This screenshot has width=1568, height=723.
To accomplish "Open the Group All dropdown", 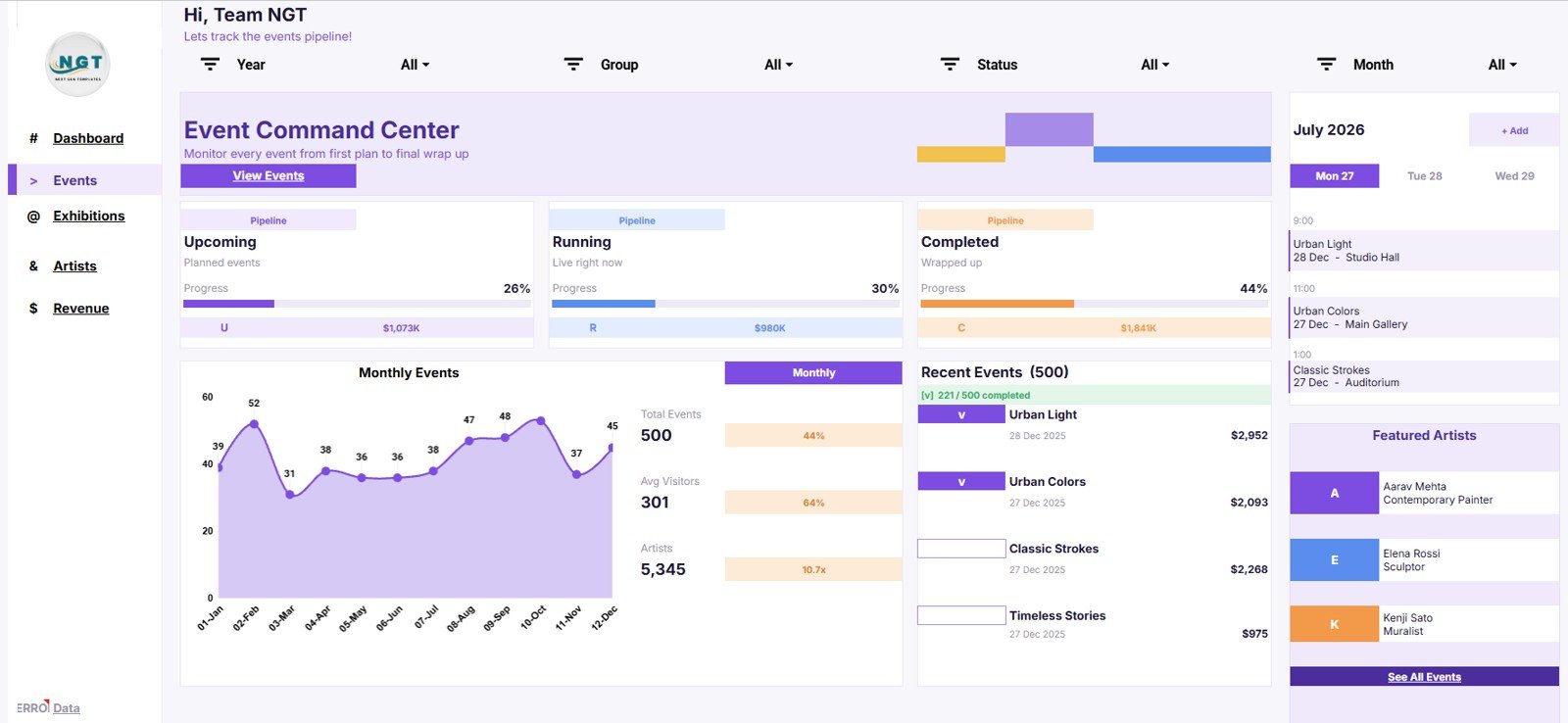I will [778, 65].
